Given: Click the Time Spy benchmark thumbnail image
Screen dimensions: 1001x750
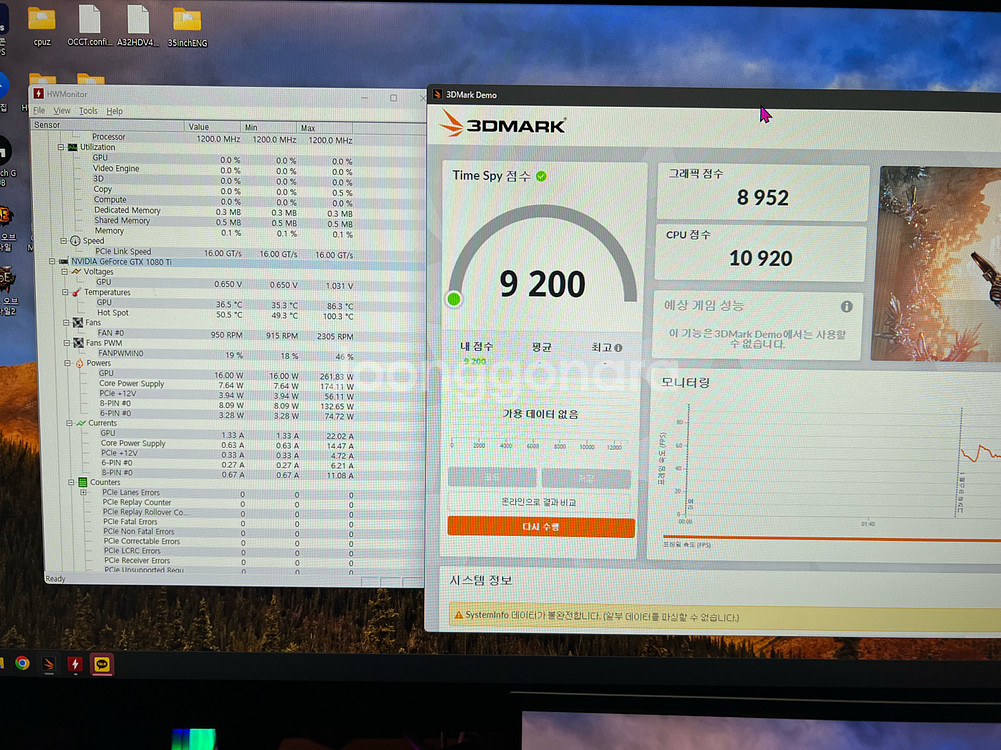Looking at the screenshot, I should coord(939,264).
